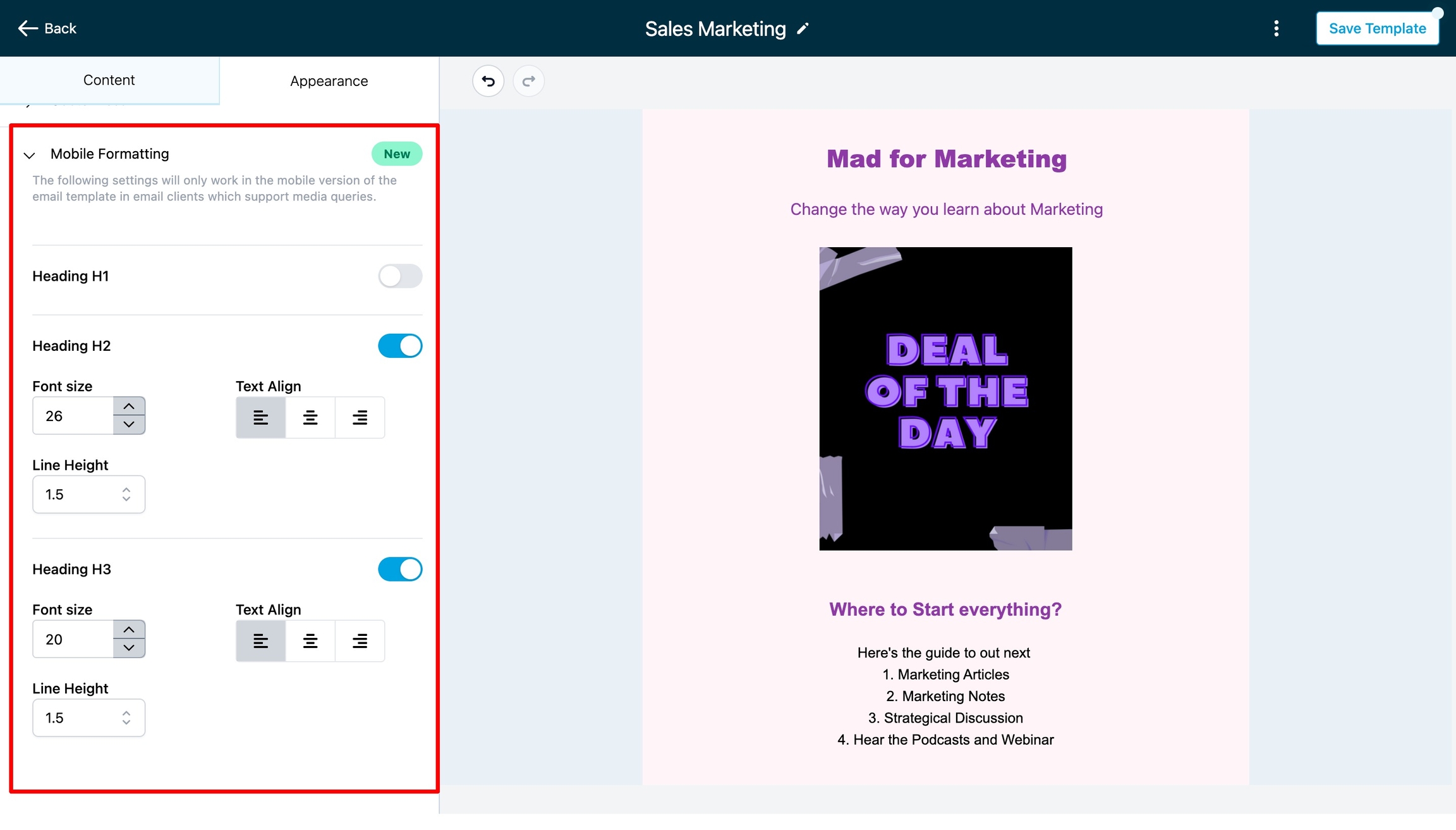Click the Save Template button
Viewport: 1456px width, 830px height.
[x=1377, y=28]
